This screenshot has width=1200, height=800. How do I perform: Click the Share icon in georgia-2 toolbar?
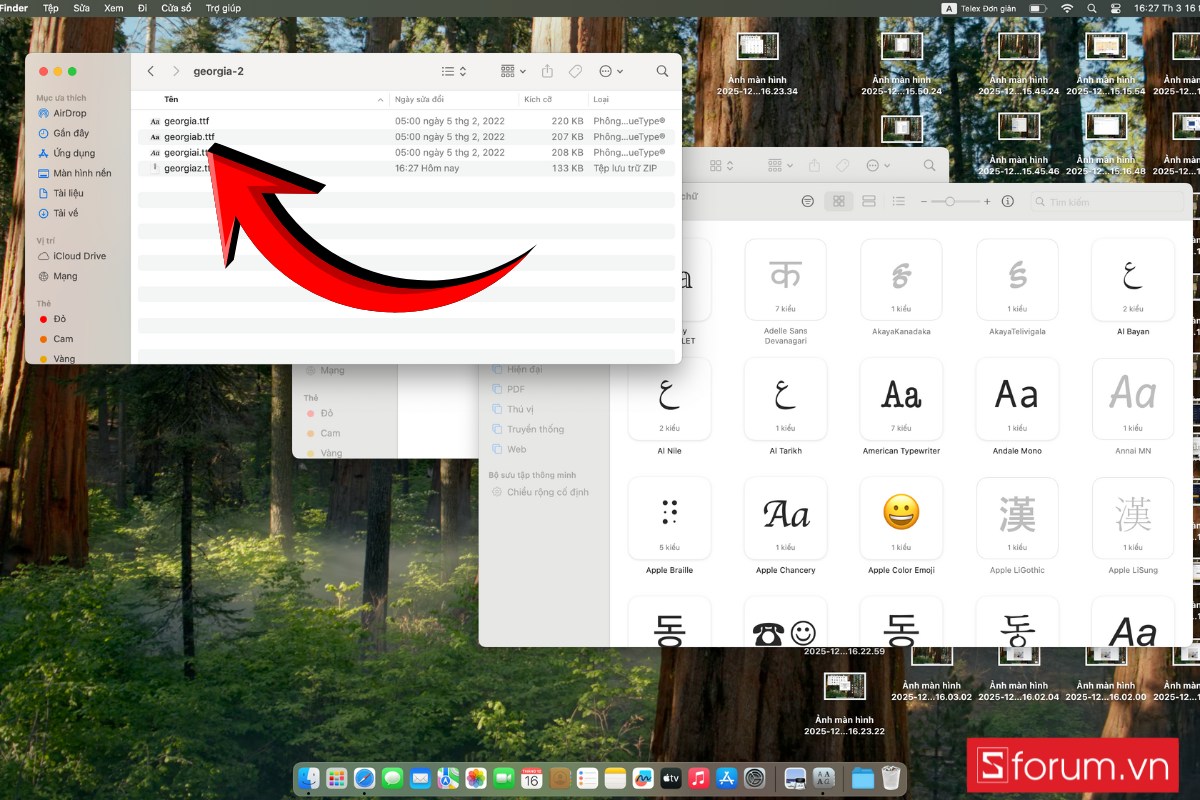[547, 71]
